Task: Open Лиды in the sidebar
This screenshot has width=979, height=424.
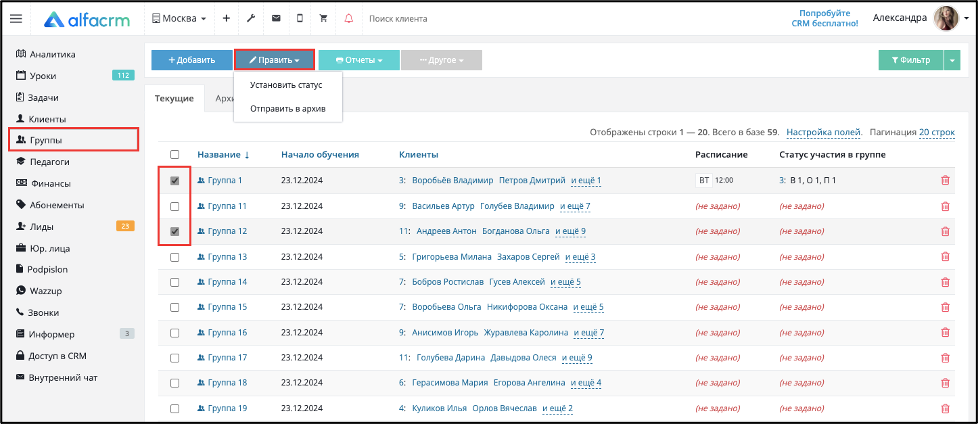Action: 34,227
